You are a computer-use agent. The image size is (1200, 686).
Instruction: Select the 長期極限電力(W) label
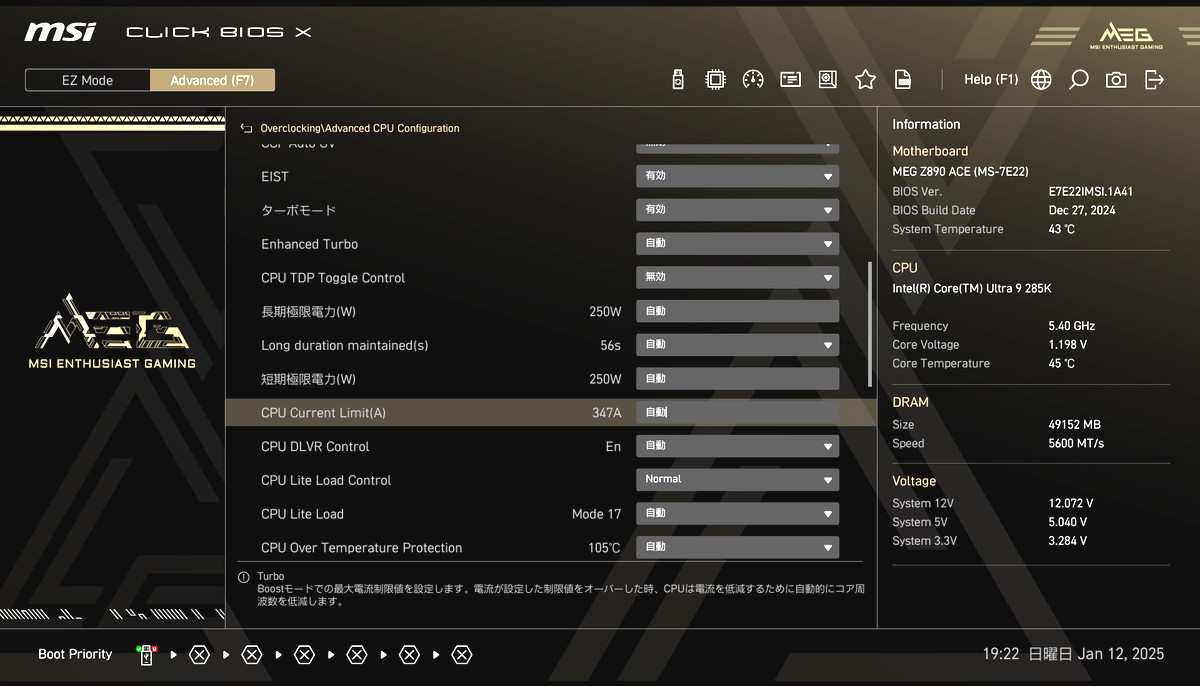tap(309, 312)
